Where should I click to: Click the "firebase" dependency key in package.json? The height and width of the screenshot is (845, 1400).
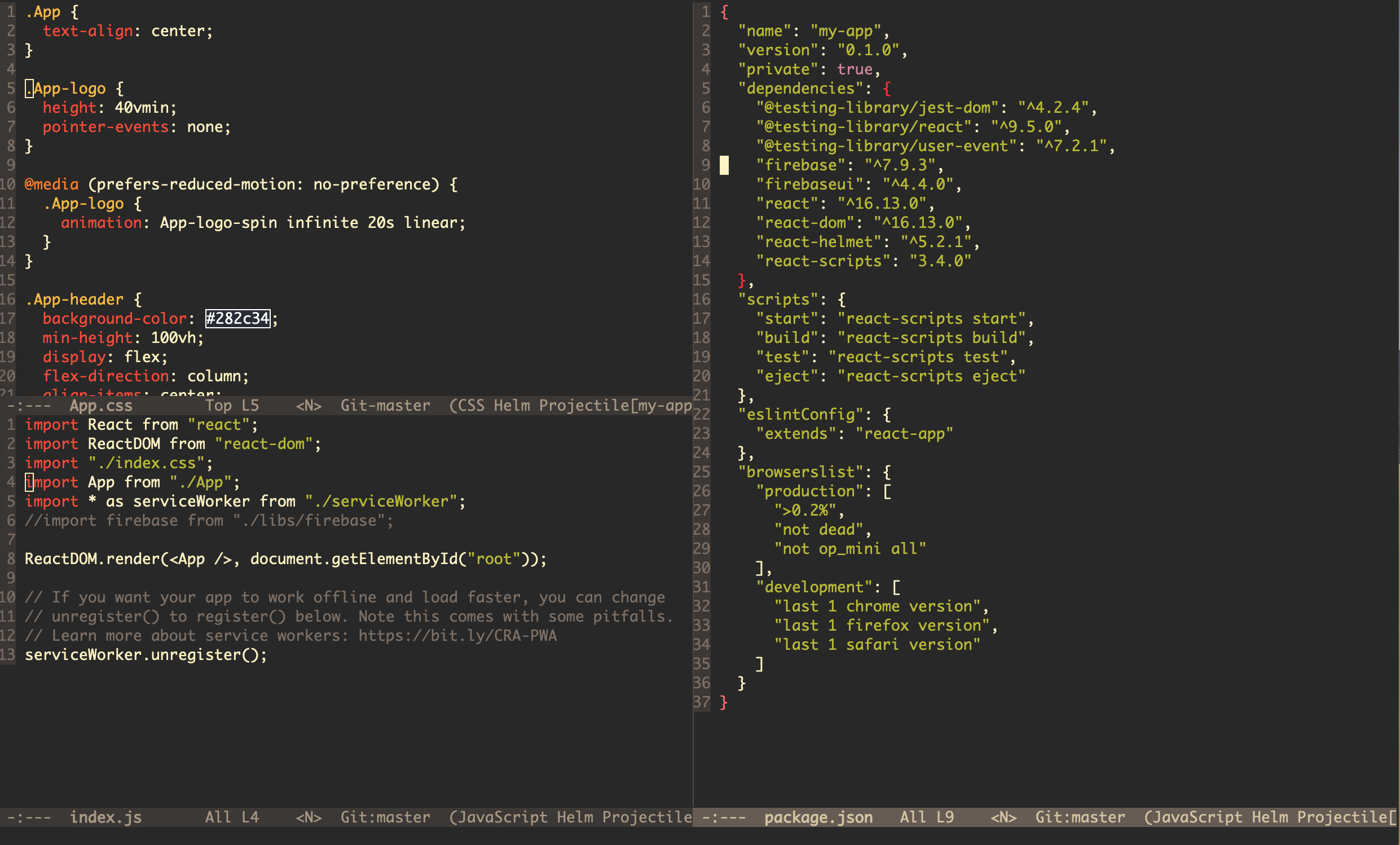click(x=800, y=165)
